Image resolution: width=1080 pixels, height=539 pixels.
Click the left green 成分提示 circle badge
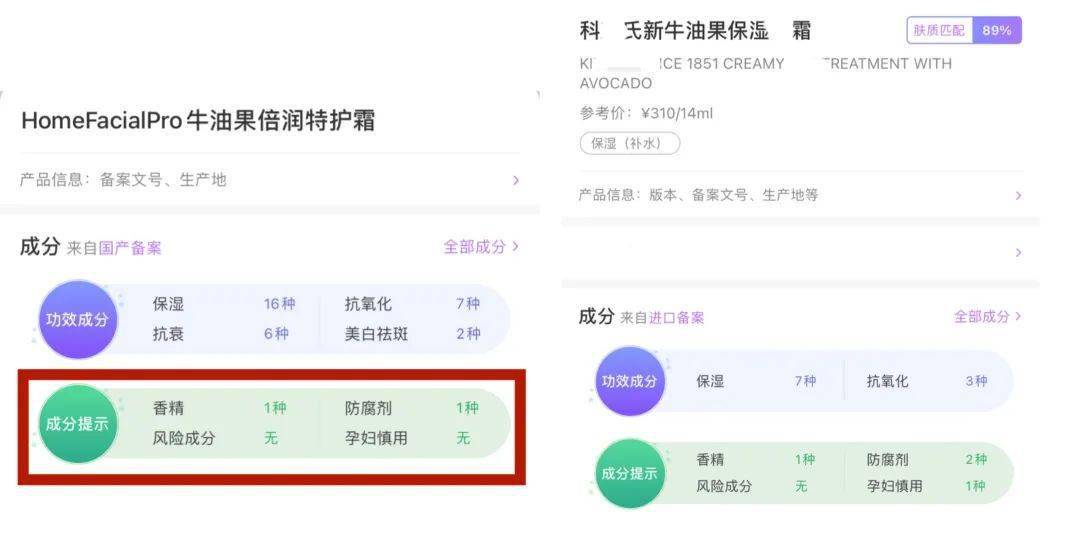[x=77, y=424]
